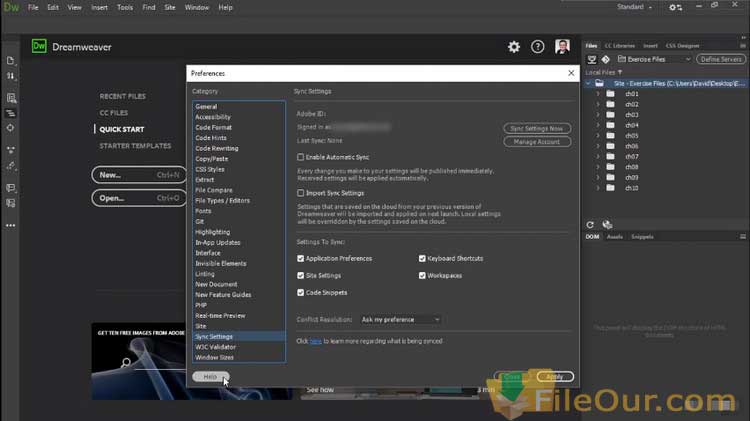Open the three-dots Customize Toolbar icon
This screenshot has width=750, height=421.
[x=11, y=225]
